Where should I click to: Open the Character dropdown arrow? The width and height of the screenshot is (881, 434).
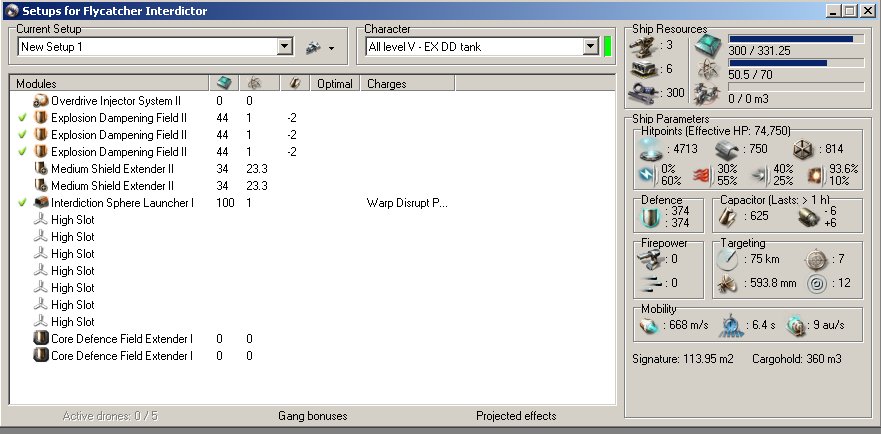pos(591,47)
